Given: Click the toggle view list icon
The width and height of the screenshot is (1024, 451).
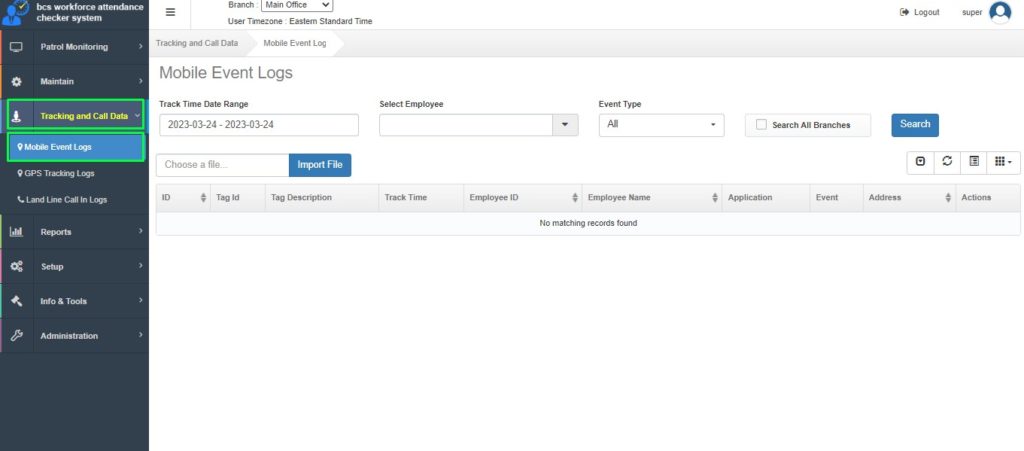Looking at the screenshot, I should pyautogui.click(x=973, y=161).
